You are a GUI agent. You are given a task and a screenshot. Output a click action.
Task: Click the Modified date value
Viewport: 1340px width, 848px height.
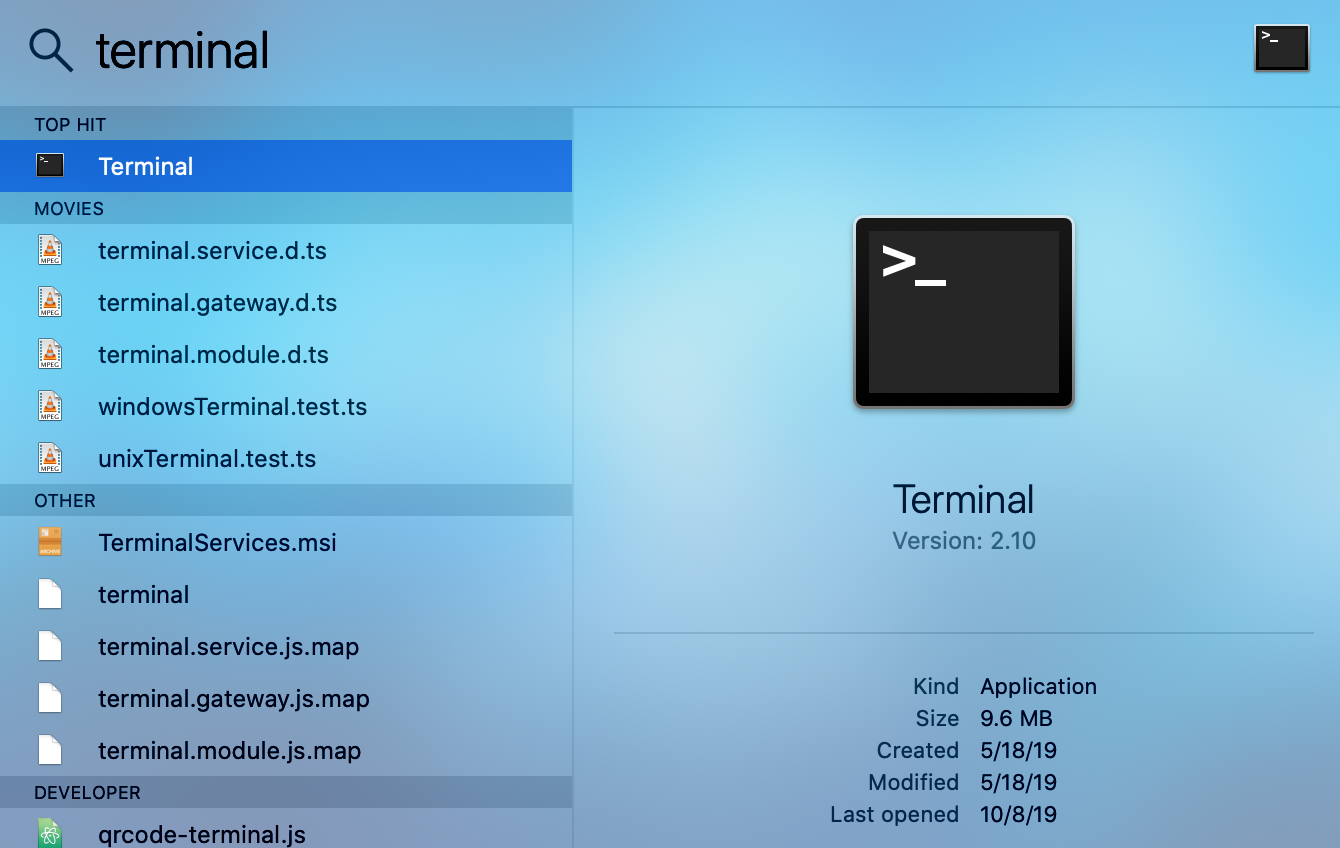point(1018,782)
